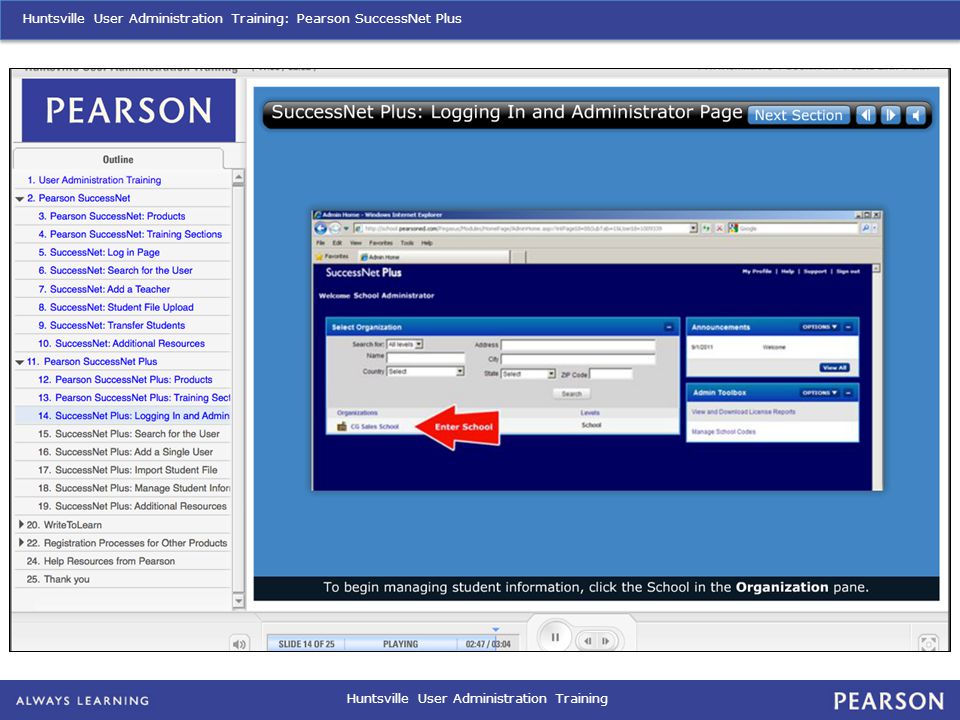This screenshot has width=960, height=720.
Task: Click the organization Name input field
Action: (426, 357)
